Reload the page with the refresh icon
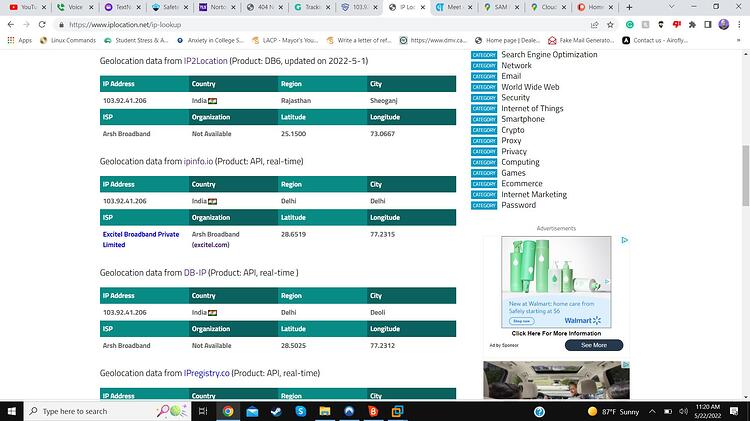Viewport: 750px width, 421px height. (x=42, y=24)
